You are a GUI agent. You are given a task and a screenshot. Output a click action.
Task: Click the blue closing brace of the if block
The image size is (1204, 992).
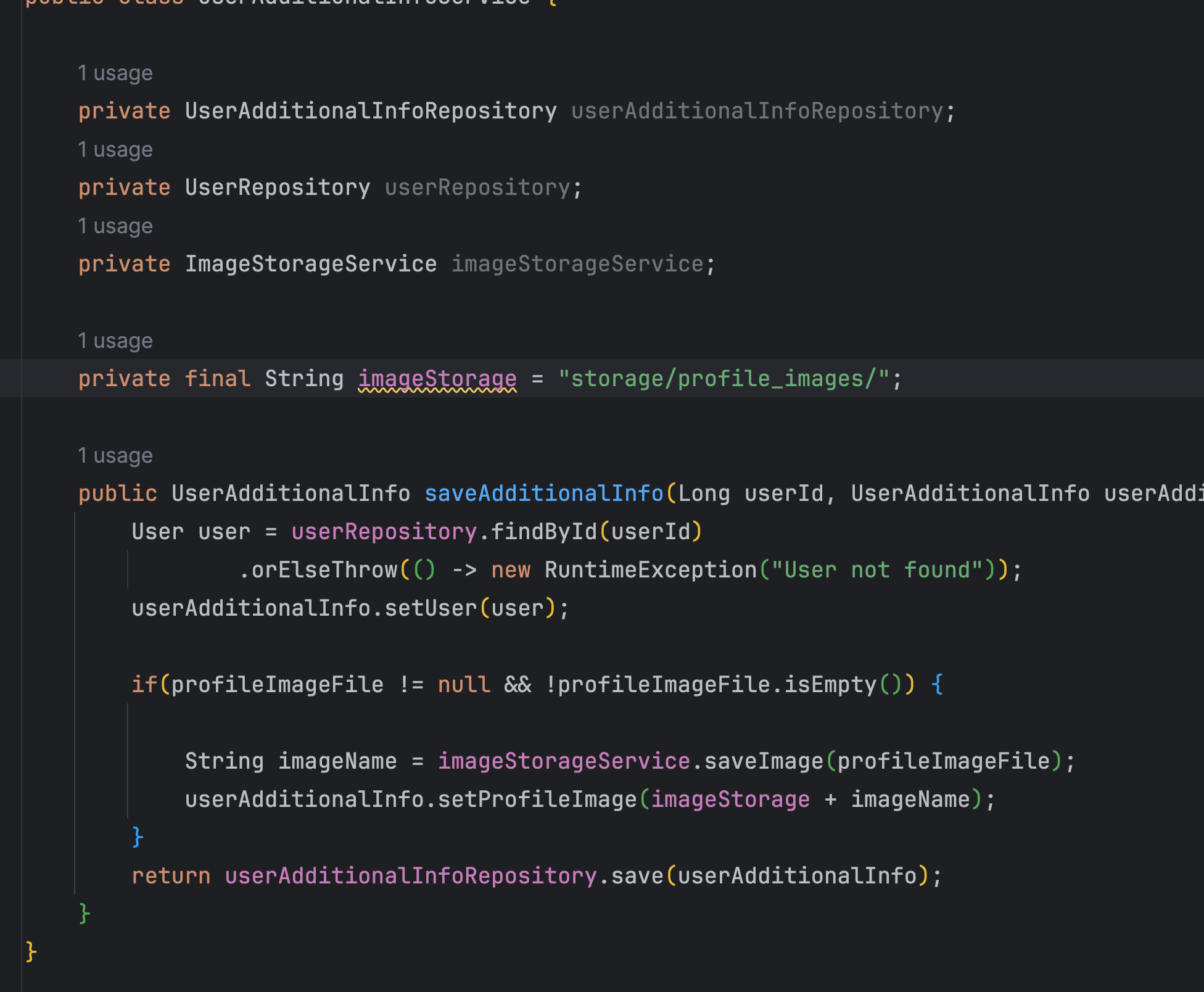(x=138, y=838)
